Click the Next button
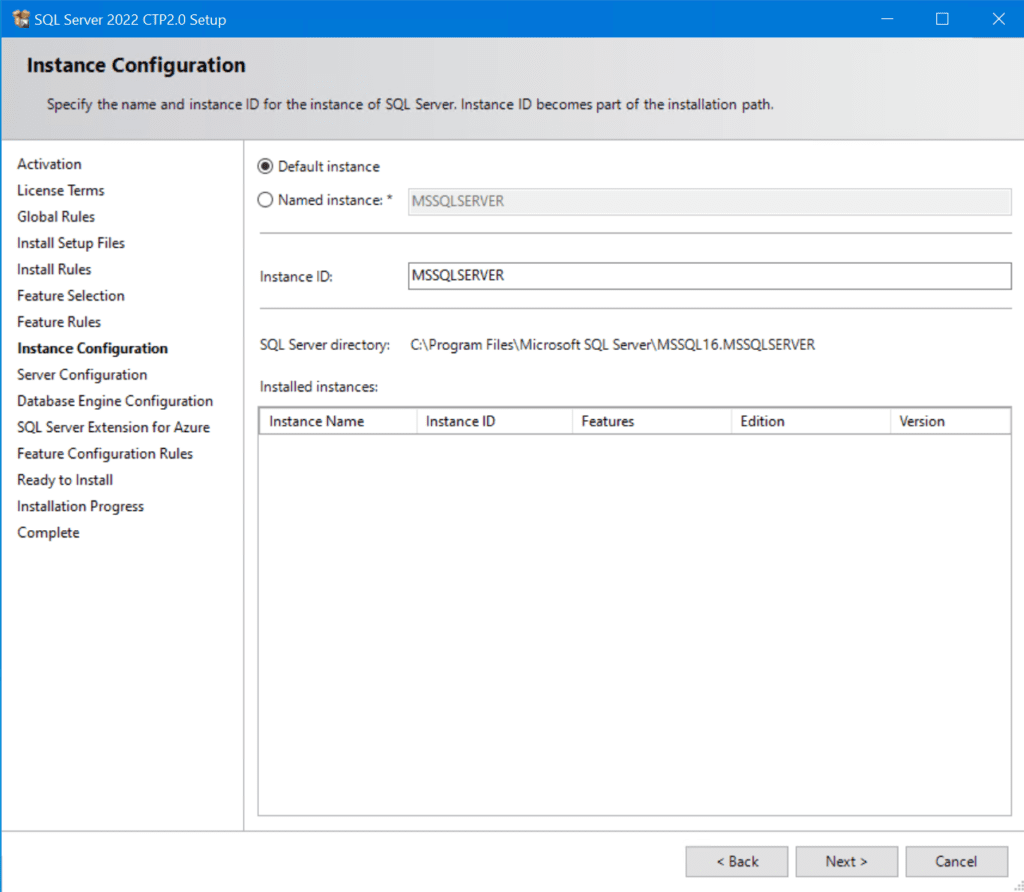 point(846,861)
